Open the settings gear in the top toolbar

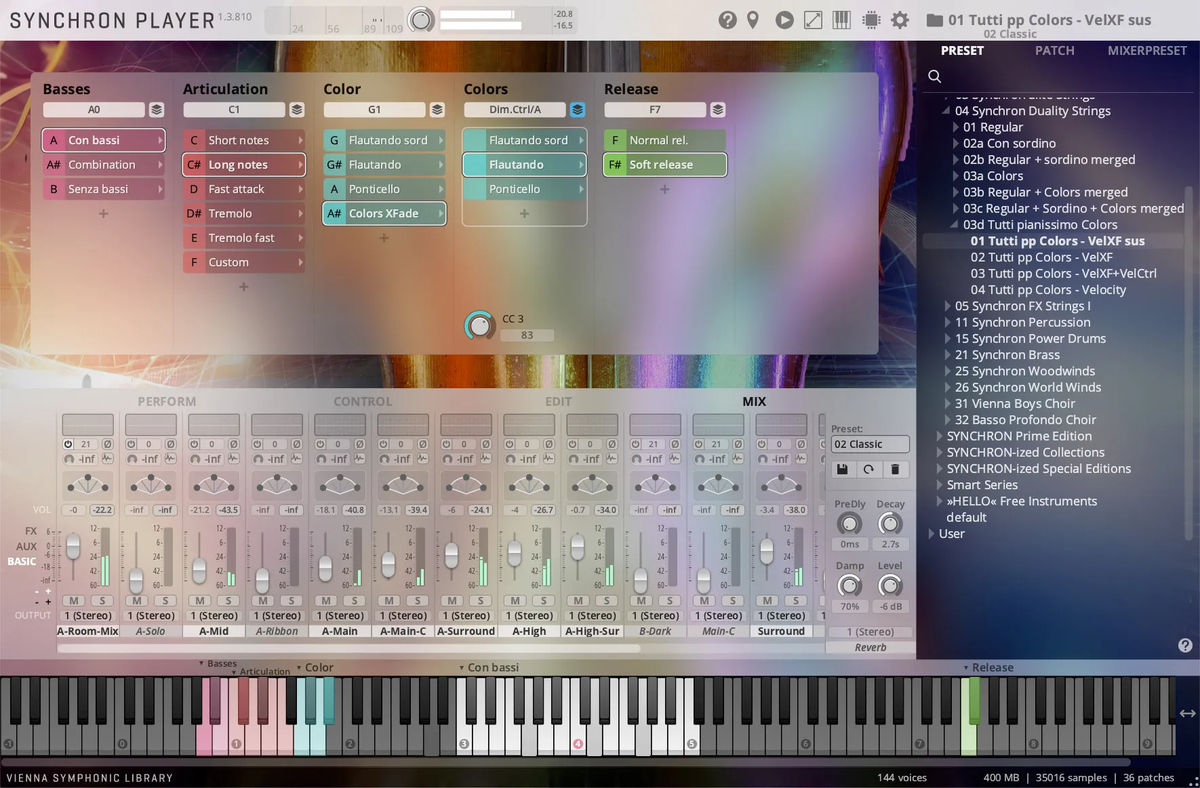[900, 20]
